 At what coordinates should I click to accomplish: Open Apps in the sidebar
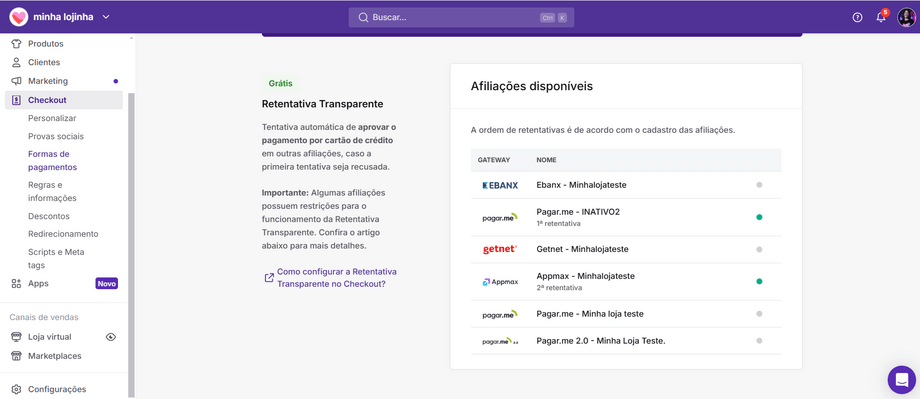pyautogui.click(x=39, y=283)
